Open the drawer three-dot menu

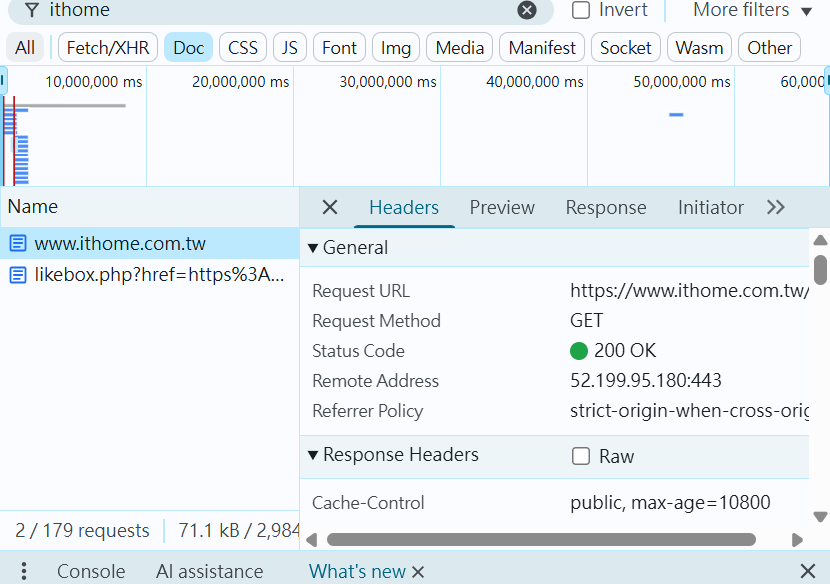(x=24, y=571)
